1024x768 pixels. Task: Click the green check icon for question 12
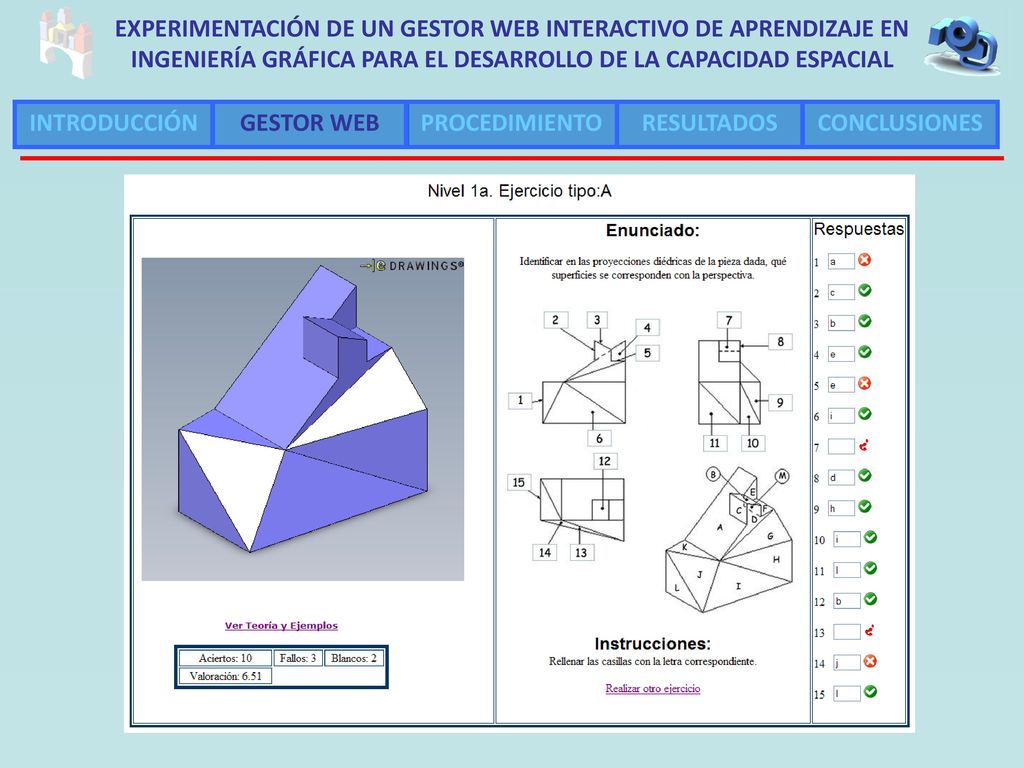click(x=871, y=598)
